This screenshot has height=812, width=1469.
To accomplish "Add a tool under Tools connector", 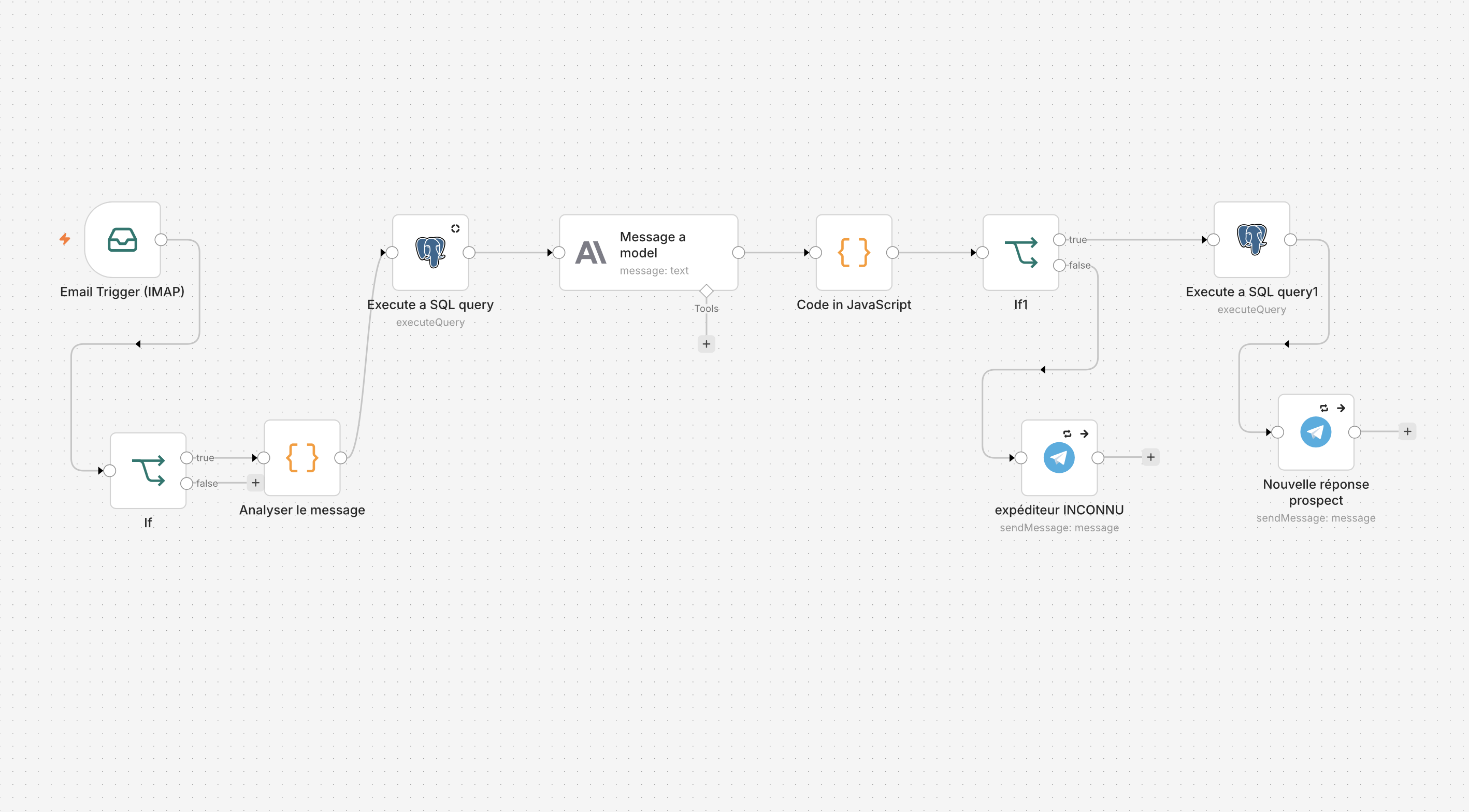I will 706,344.
